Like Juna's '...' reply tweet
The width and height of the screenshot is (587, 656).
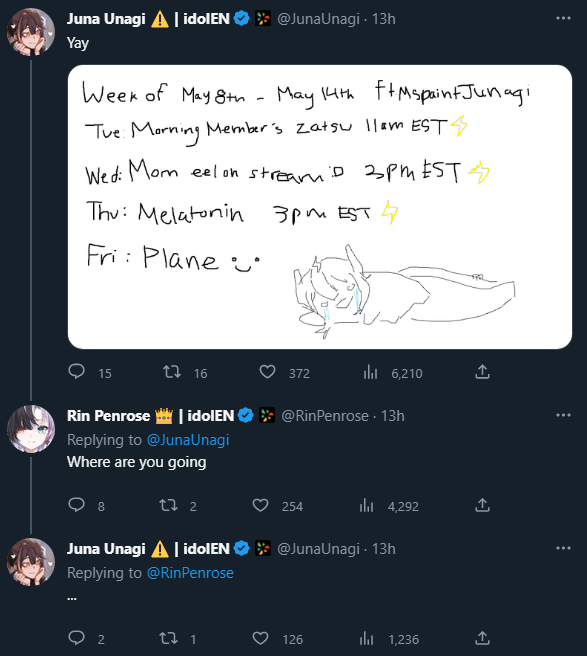(260, 638)
